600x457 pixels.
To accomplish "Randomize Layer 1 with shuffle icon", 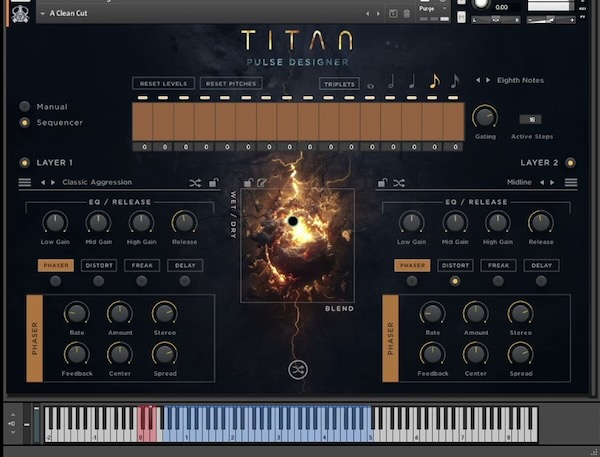I will point(195,183).
